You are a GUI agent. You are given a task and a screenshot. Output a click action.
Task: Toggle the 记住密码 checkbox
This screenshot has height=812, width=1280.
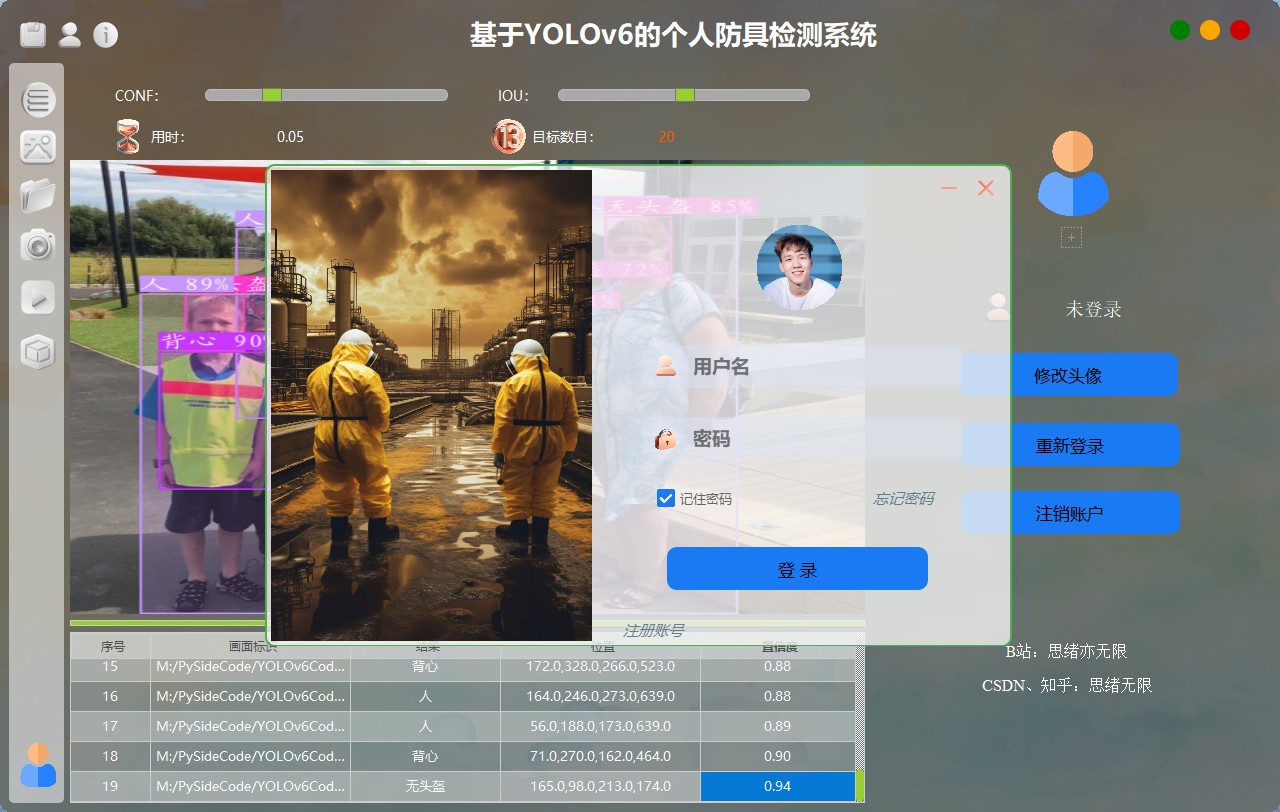pos(666,498)
